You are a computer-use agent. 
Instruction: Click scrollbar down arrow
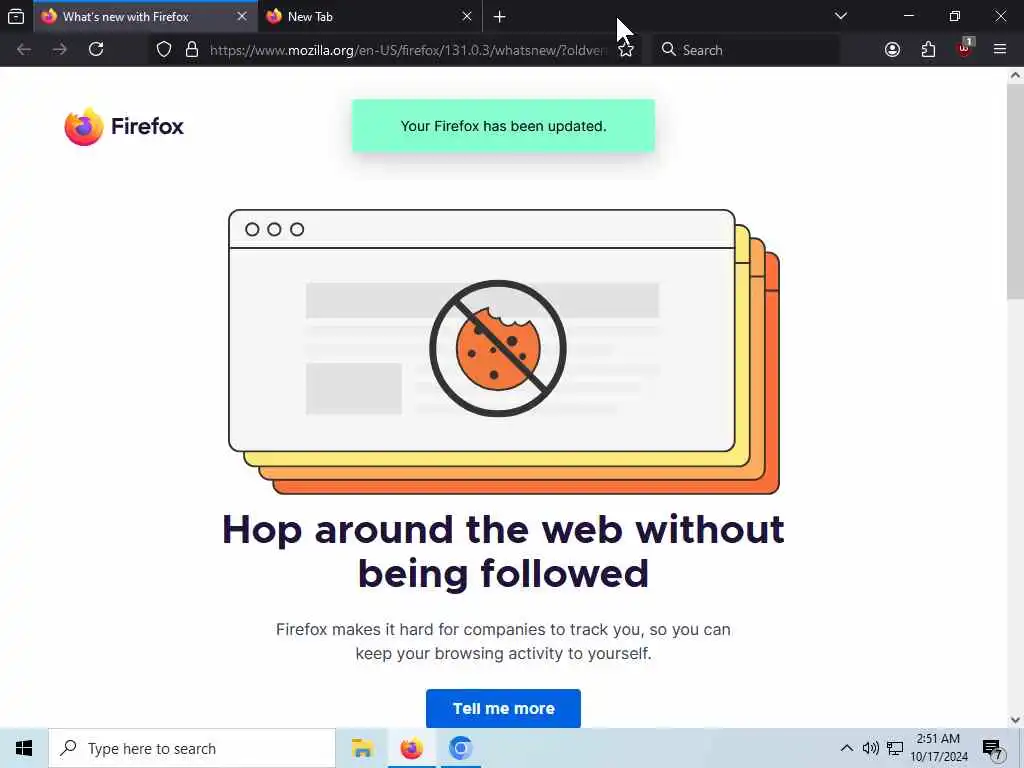(x=1015, y=720)
